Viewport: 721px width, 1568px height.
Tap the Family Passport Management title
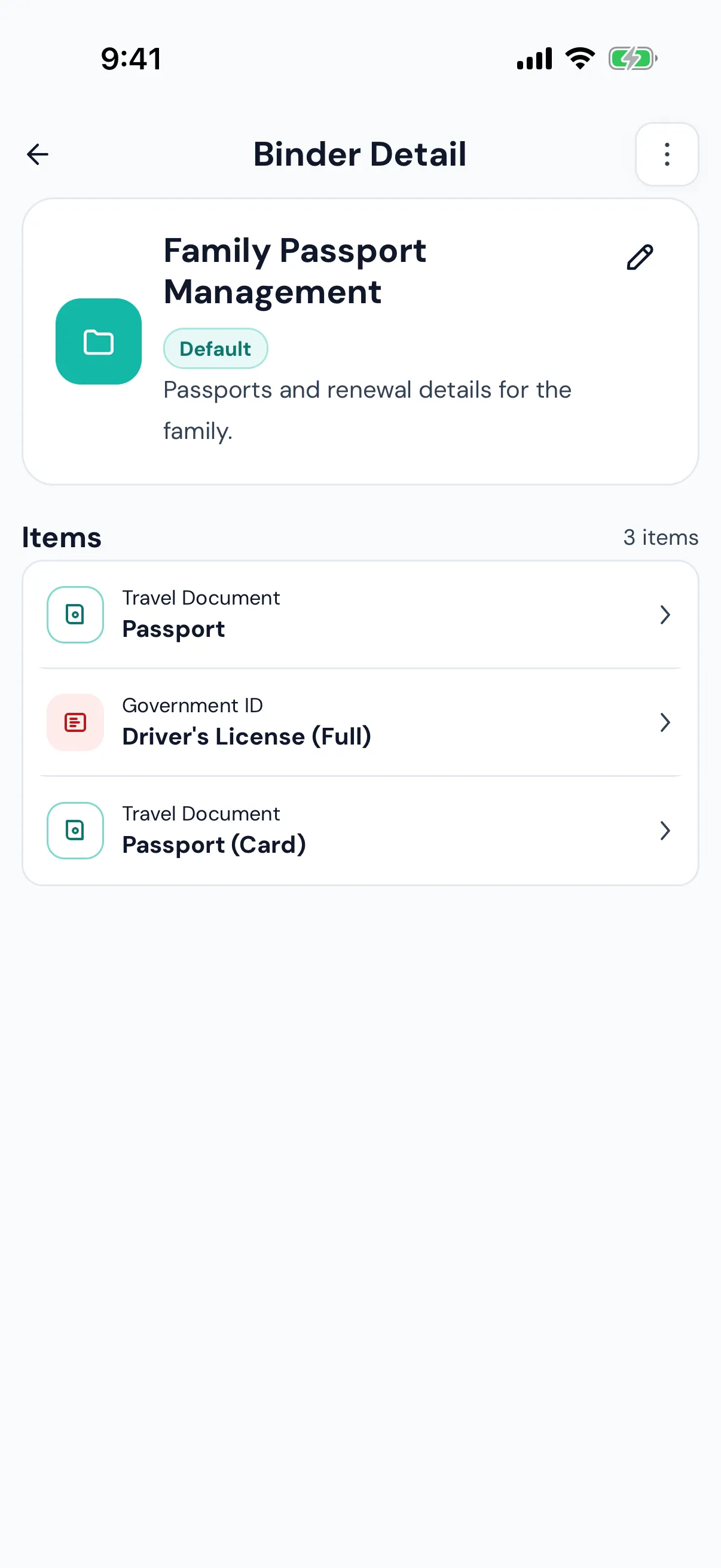pos(295,271)
